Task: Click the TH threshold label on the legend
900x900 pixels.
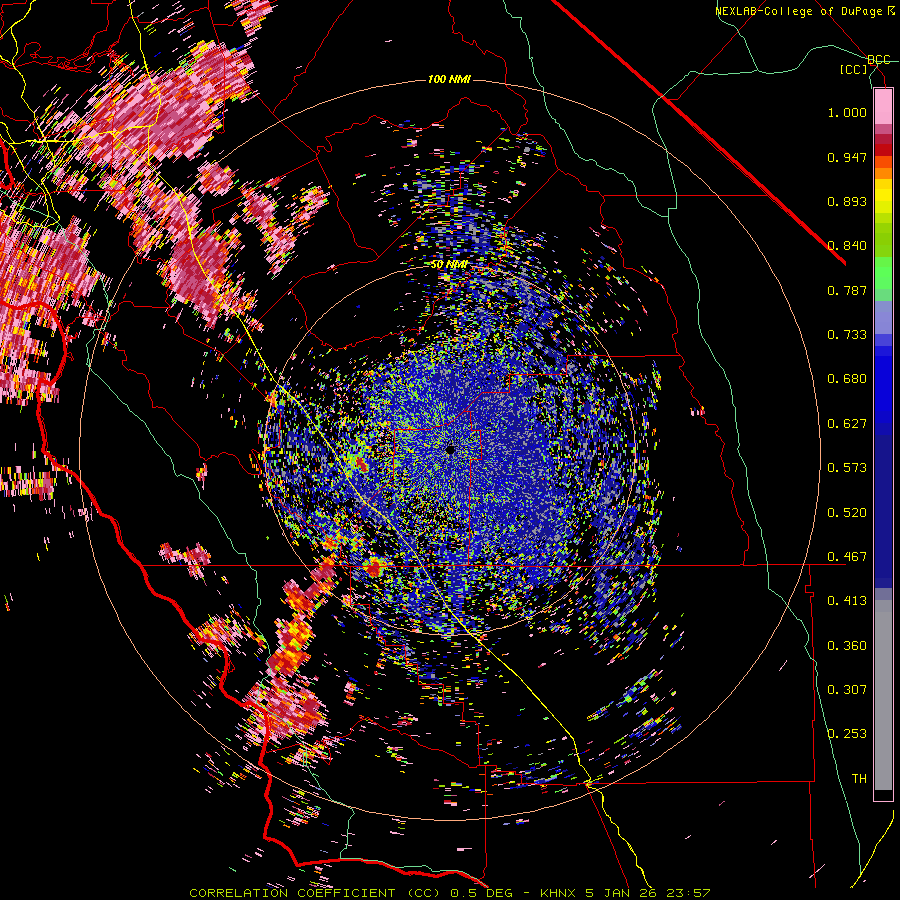Action: 859,779
